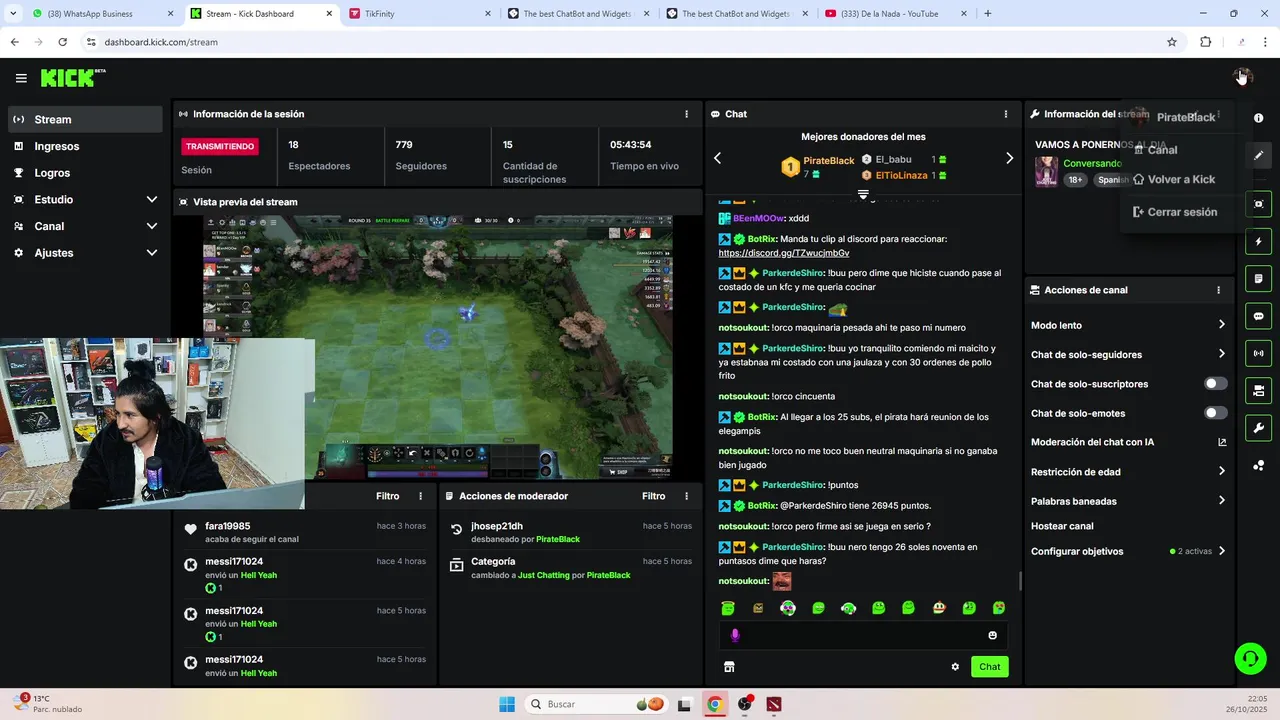Click the wrench tool icon in right sidebar
The height and width of the screenshot is (720, 1280).
pyautogui.click(x=1258, y=428)
